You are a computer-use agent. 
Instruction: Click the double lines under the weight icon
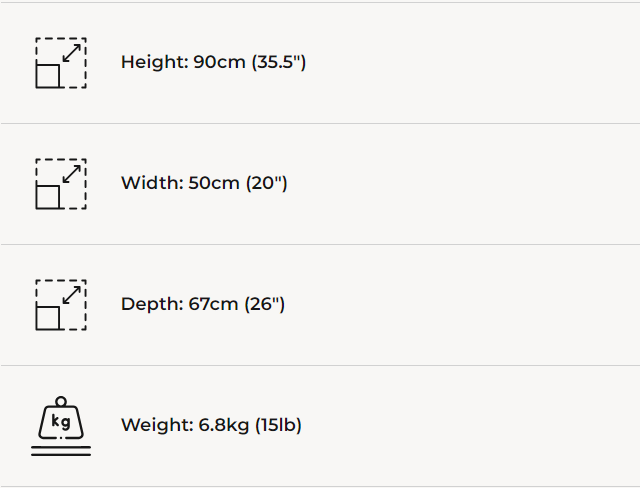(60, 451)
